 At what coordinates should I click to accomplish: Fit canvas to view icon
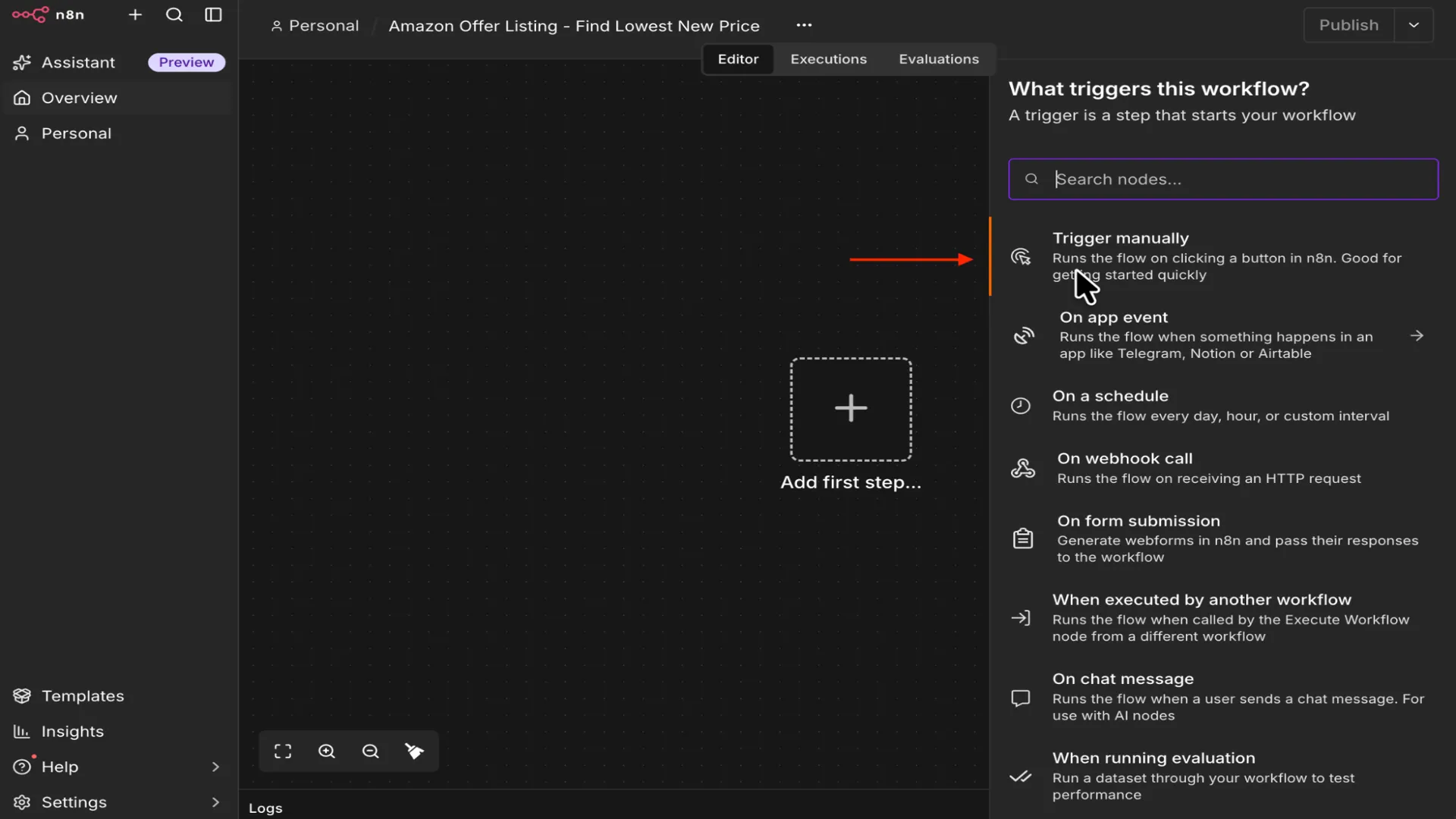[x=283, y=751]
